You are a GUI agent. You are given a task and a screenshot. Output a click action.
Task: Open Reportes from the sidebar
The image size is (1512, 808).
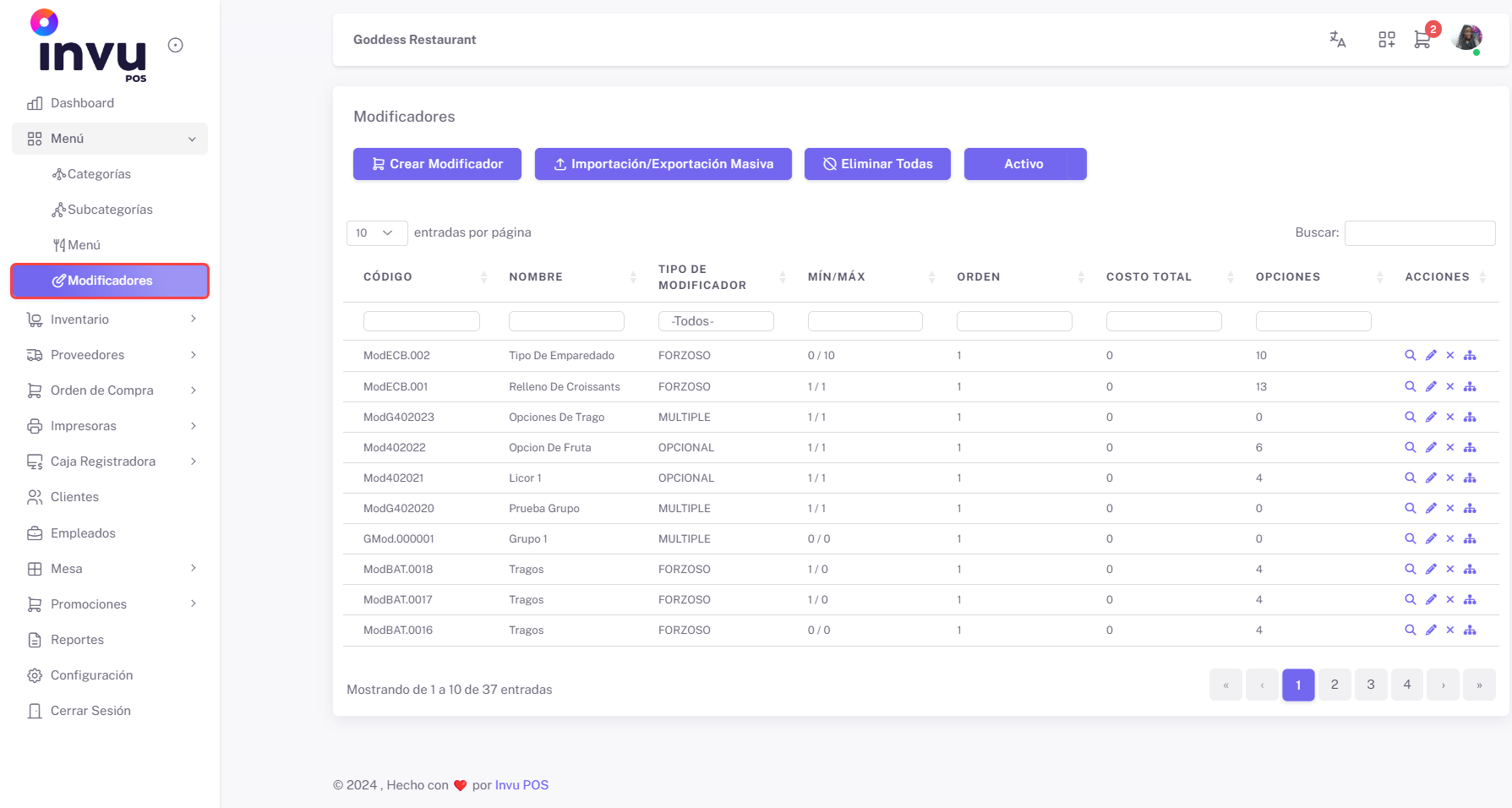(110, 640)
